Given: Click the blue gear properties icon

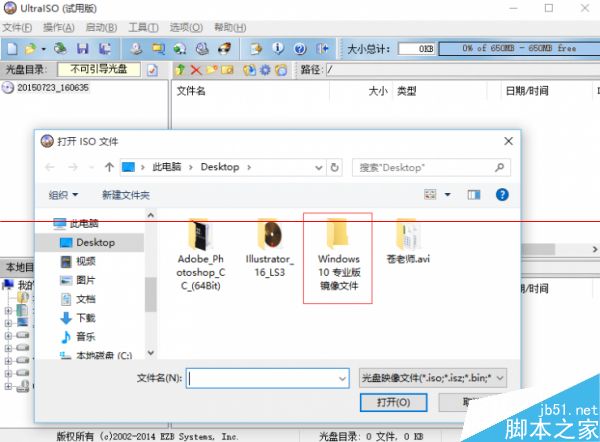Looking at the screenshot, I should [x=265, y=70].
